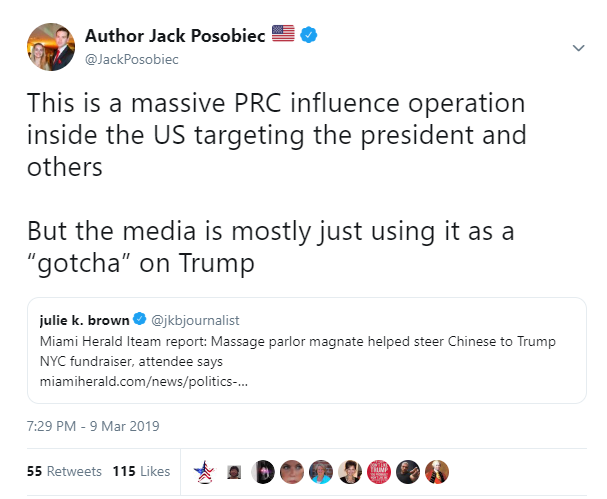Click the American flag emoji icon

[x=283, y=33]
